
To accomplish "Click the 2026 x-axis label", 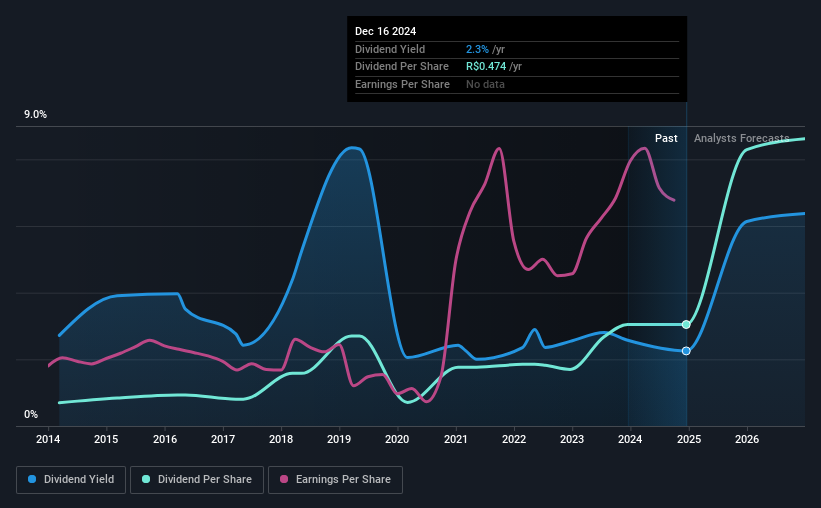I will click(x=747, y=439).
